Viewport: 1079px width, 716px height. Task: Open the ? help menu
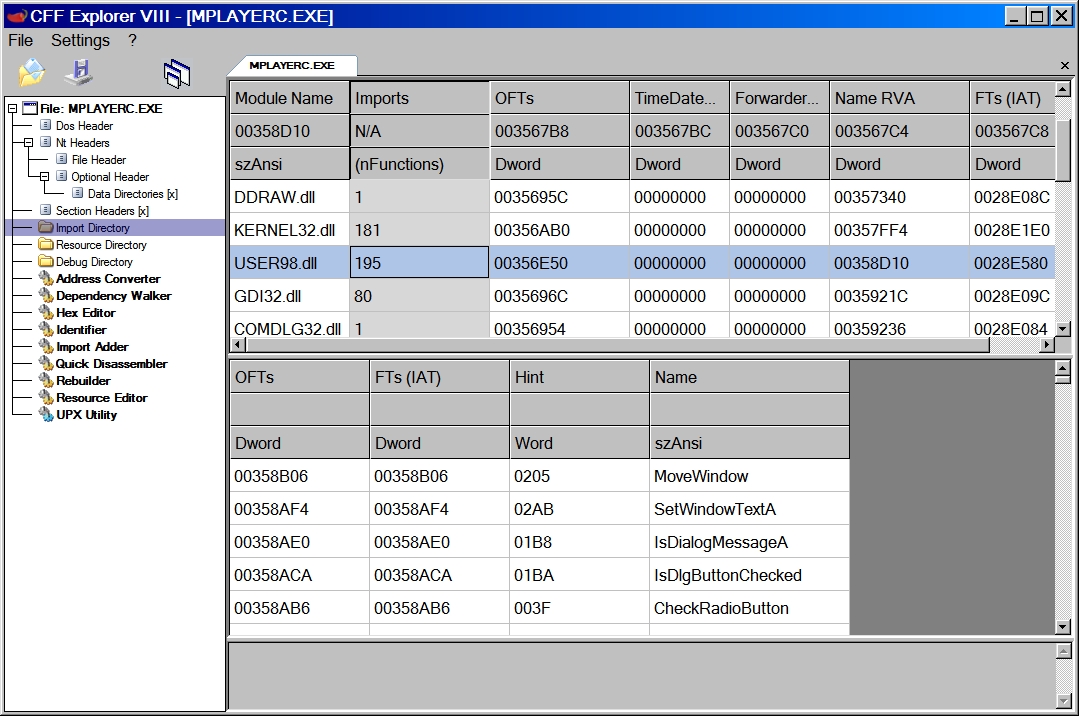[132, 41]
